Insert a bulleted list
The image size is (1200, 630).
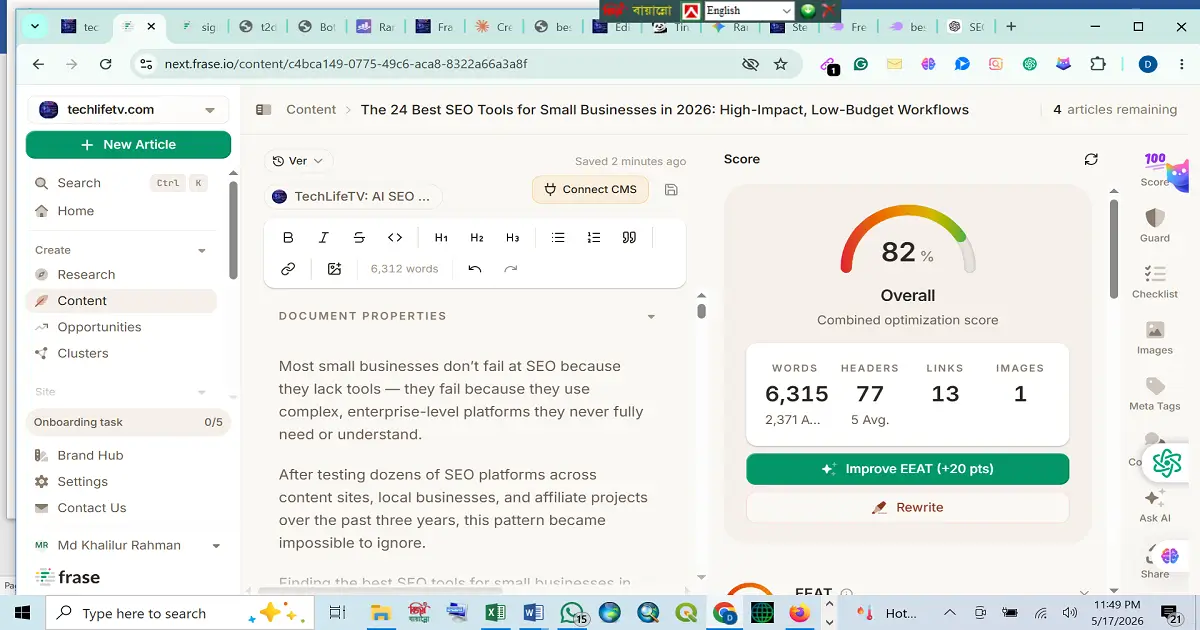pos(558,238)
